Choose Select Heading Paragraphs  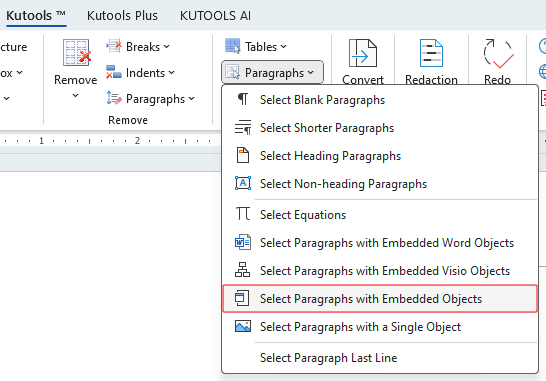point(380,156)
